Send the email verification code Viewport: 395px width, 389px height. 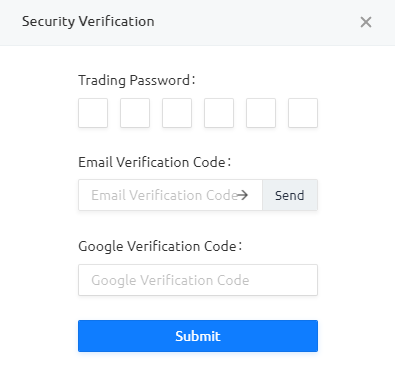click(290, 195)
